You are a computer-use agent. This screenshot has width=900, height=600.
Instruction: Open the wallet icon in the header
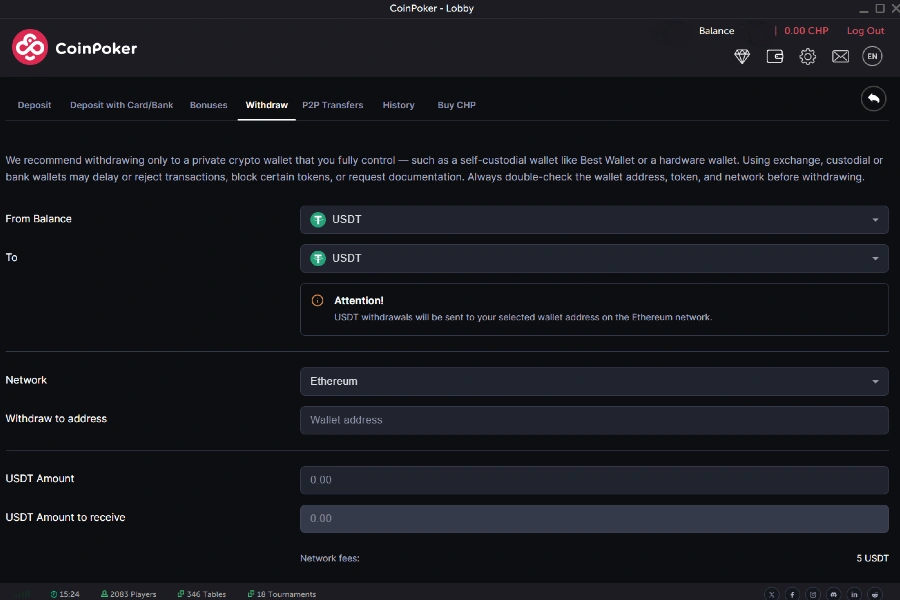pos(775,57)
